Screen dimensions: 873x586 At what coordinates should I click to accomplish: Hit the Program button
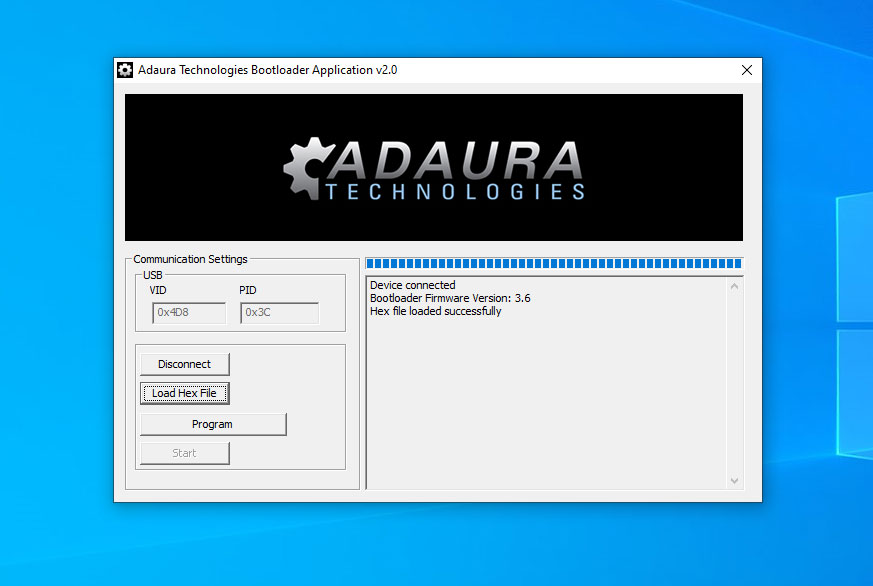212,424
